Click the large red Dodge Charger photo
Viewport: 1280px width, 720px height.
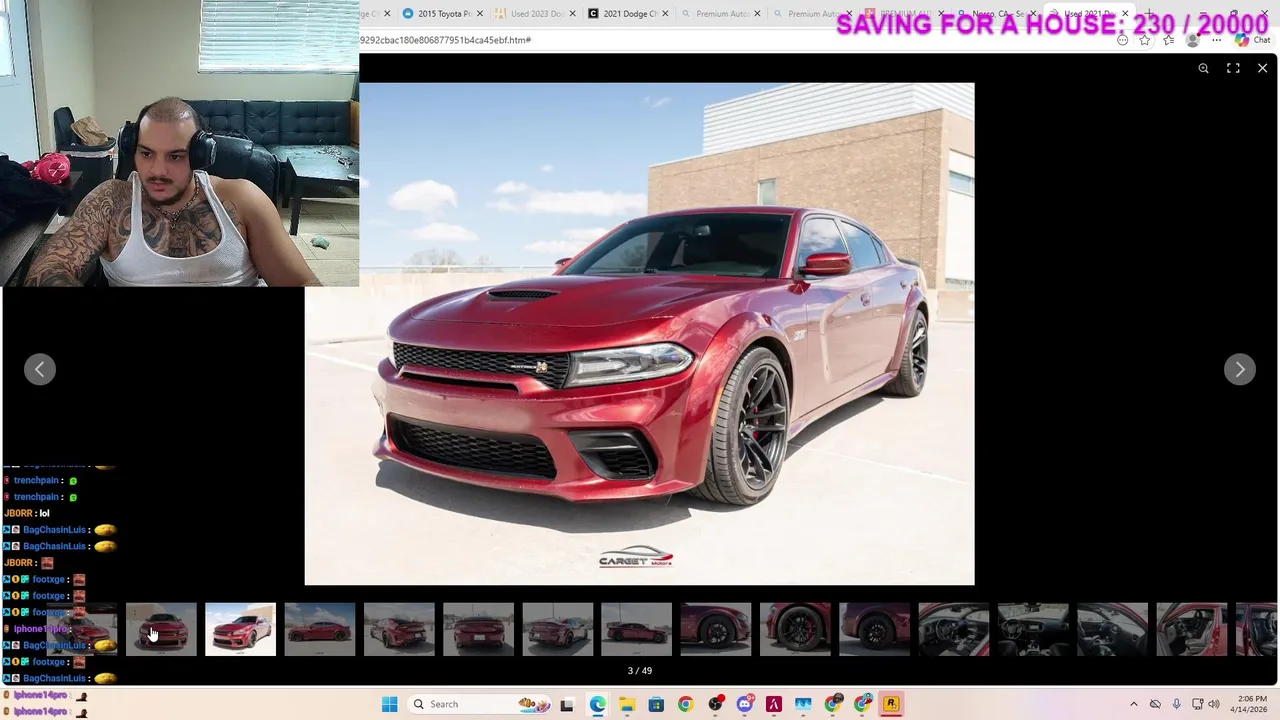click(x=640, y=334)
